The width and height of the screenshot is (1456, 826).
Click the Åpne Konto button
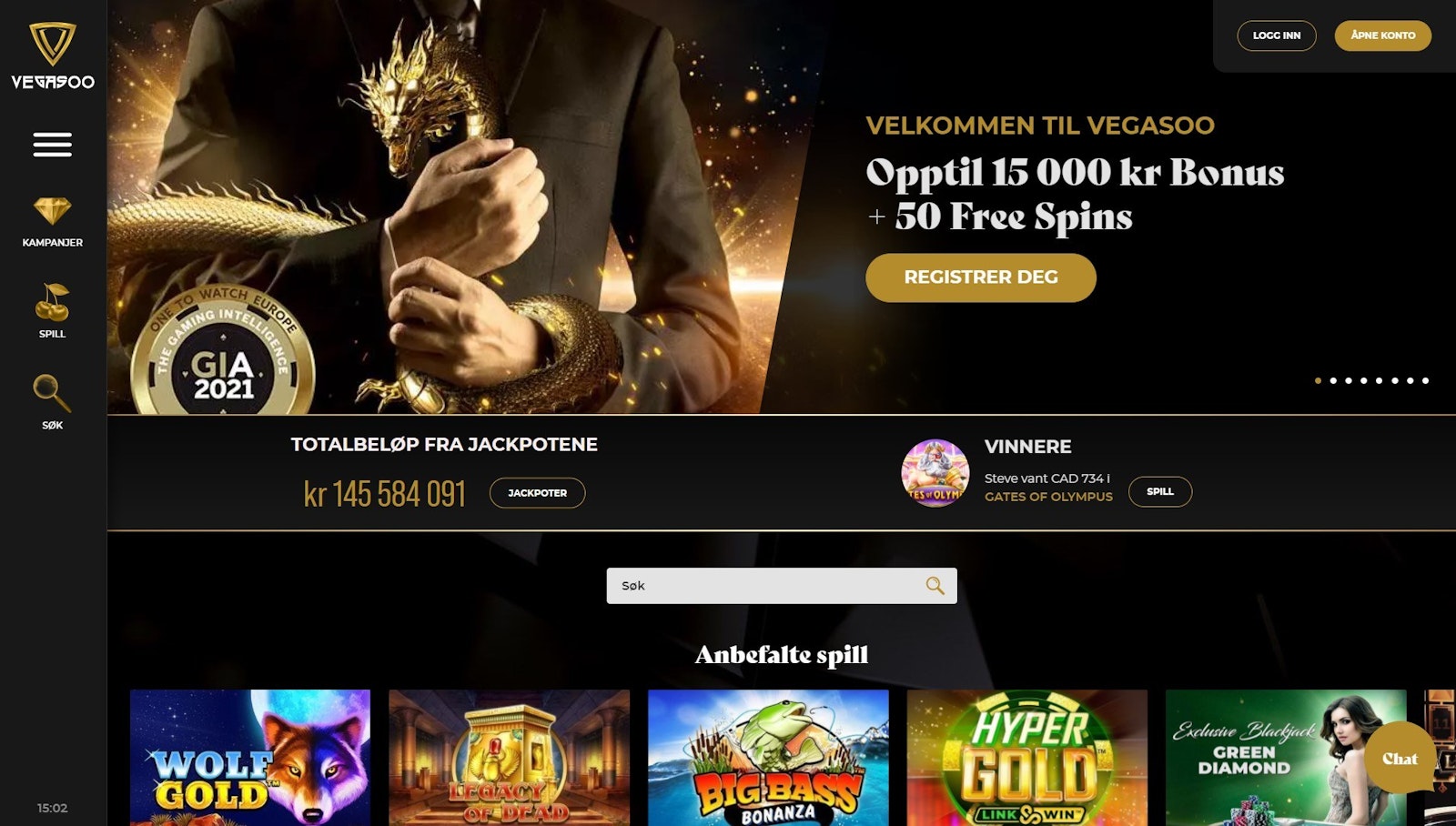point(1383,35)
